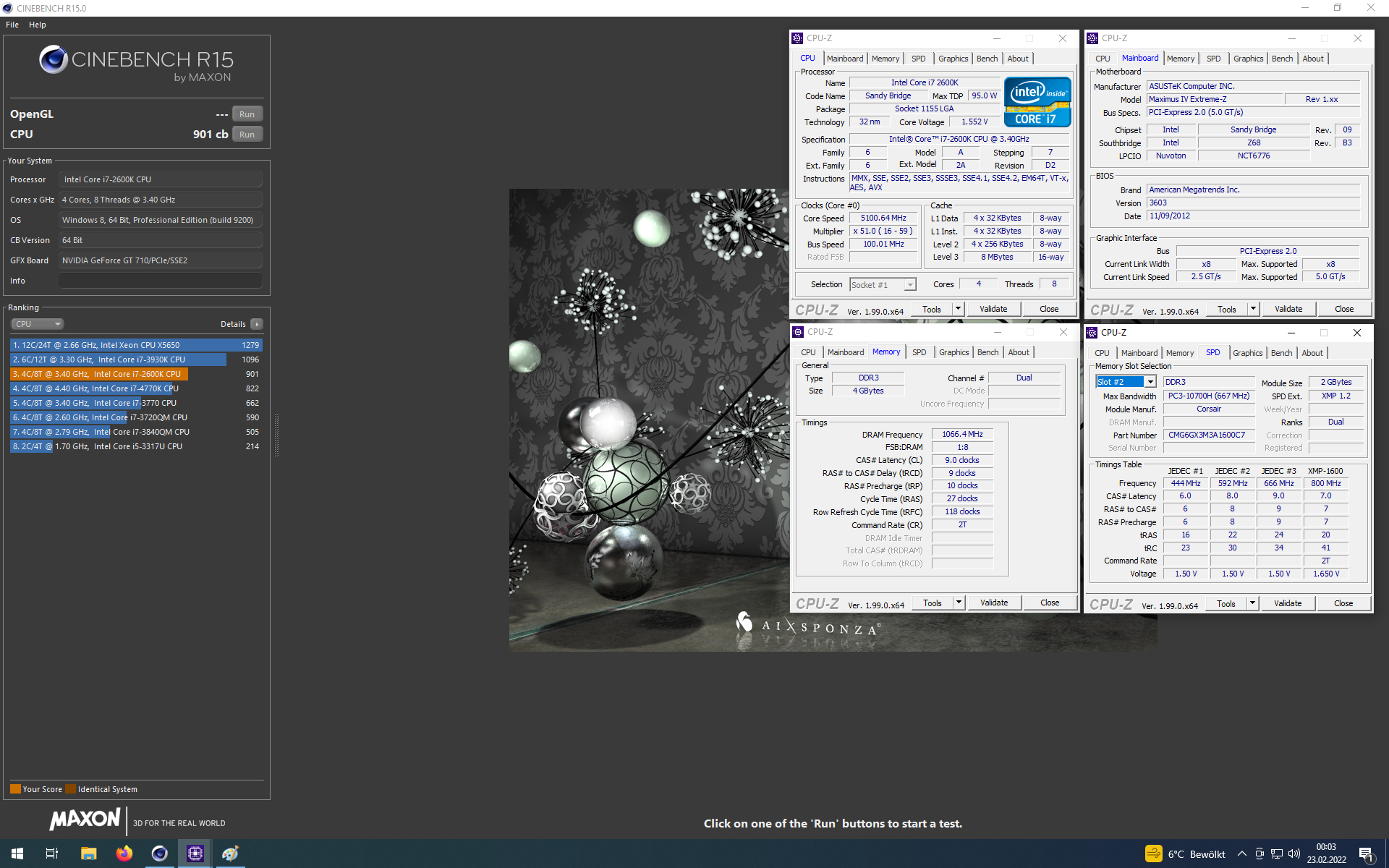The image size is (1389, 868).
Task: Open Graphics tab in top-right CPU-Z window
Action: pos(1249,59)
